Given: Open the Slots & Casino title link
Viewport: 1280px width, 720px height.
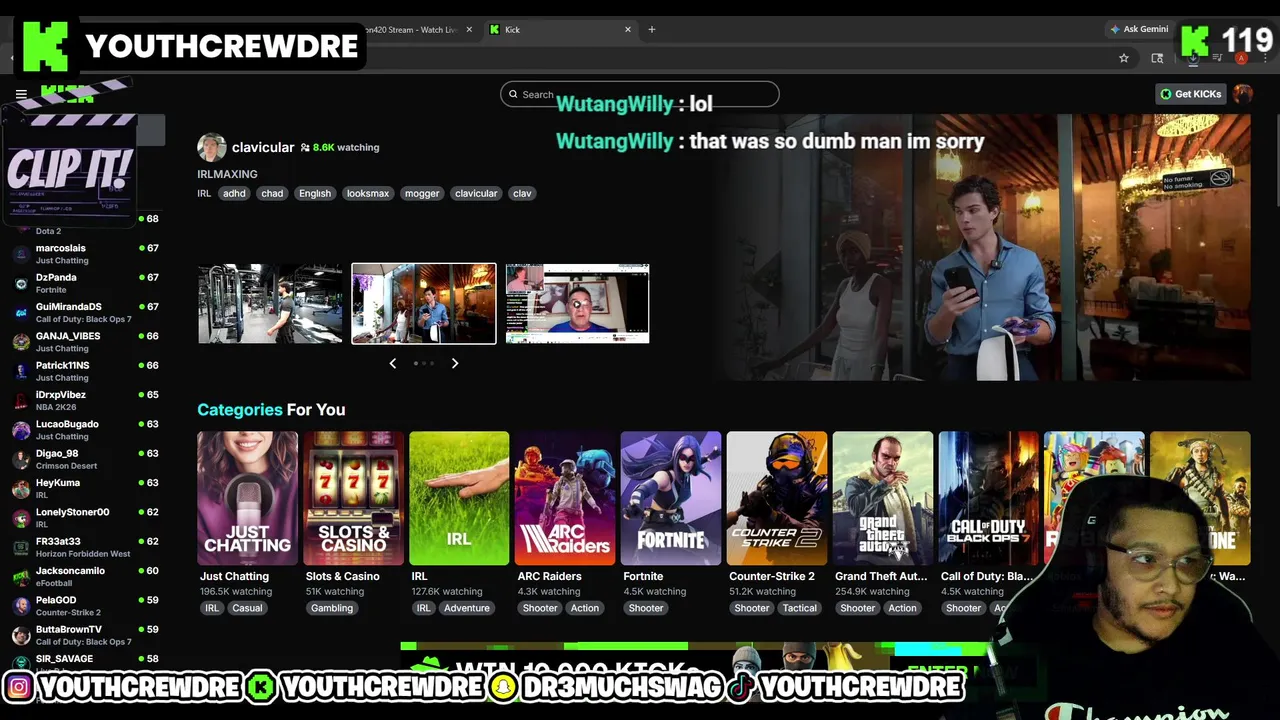Looking at the screenshot, I should (342, 576).
